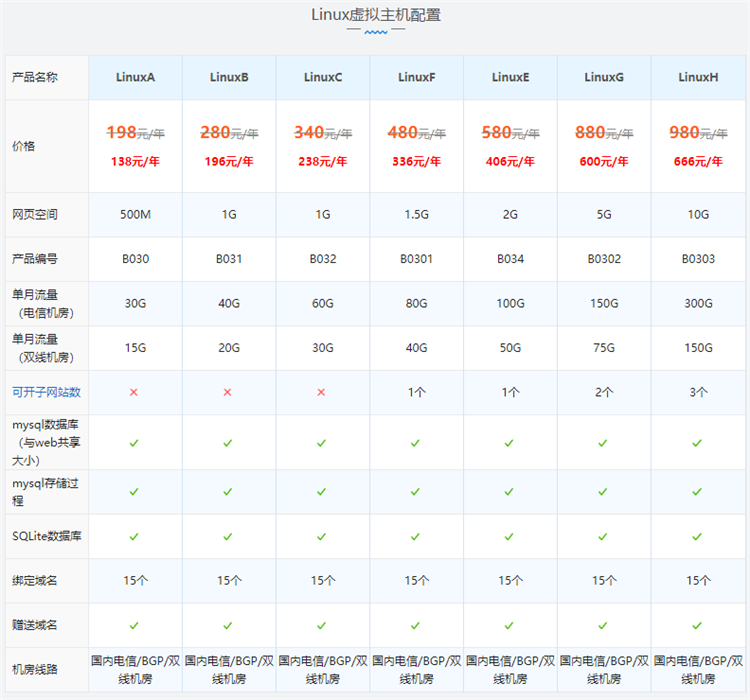Click LinuxF's mysql存储过程 green checkmark
The height and width of the screenshot is (700, 750).
tap(416, 491)
